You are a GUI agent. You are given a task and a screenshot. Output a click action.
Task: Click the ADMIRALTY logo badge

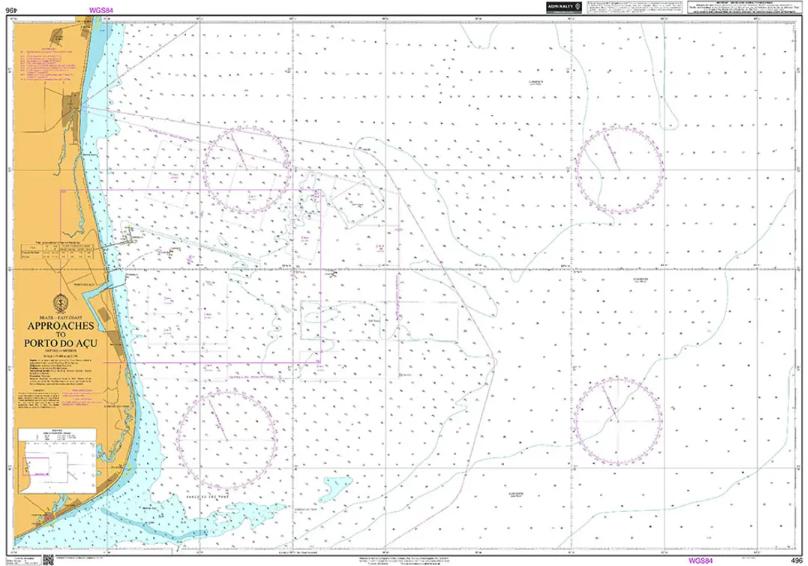[564, 7]
